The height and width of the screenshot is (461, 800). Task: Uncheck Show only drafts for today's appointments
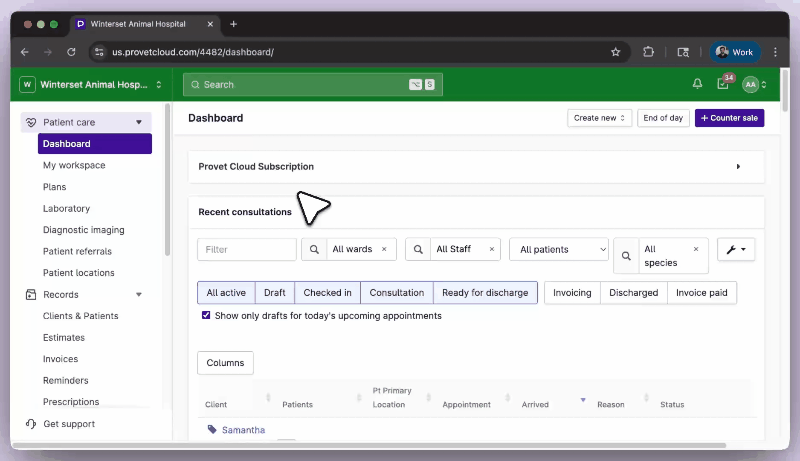(206, 315)
